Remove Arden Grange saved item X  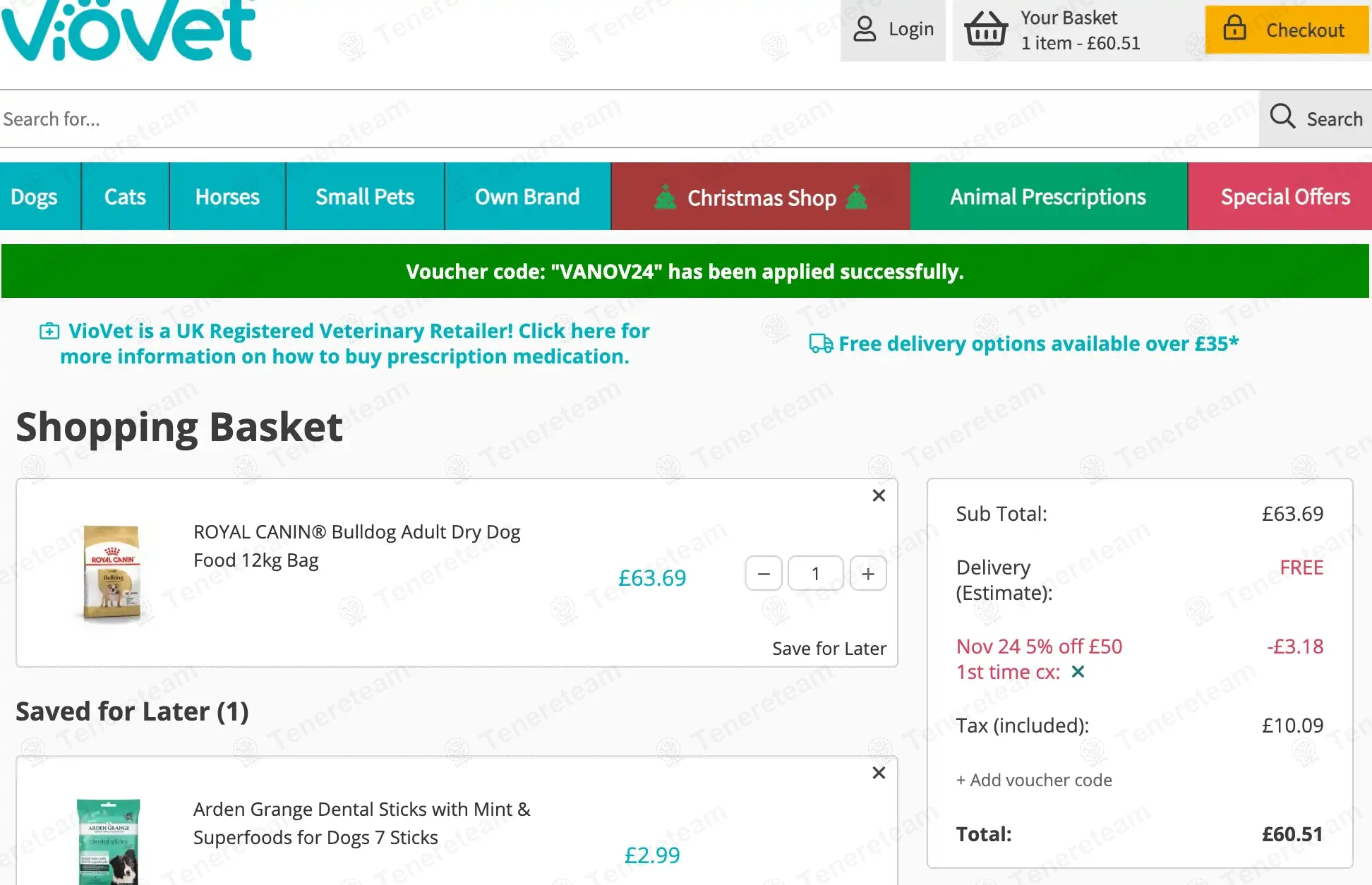coord(879,773)
